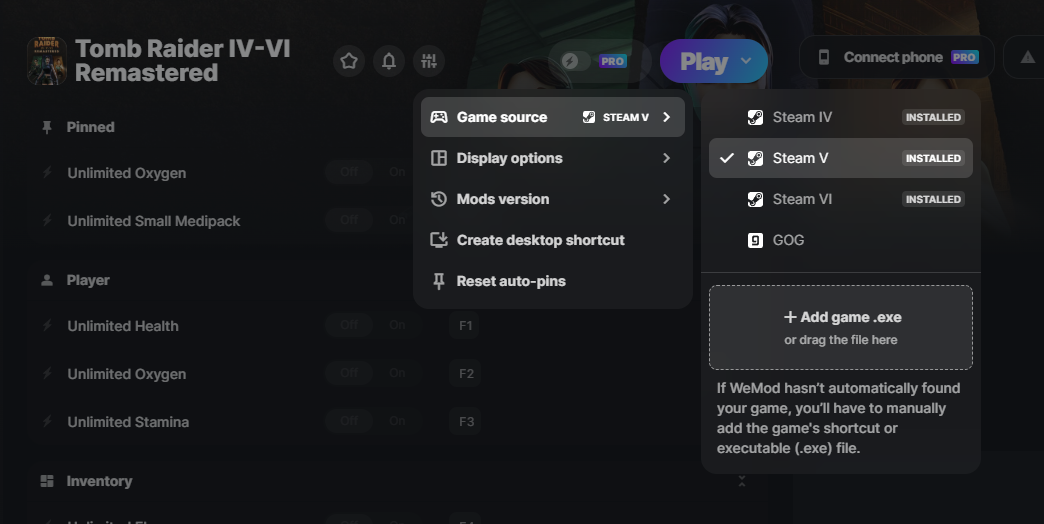Toggle Unlimited Stamina Off/On switch

373,422
